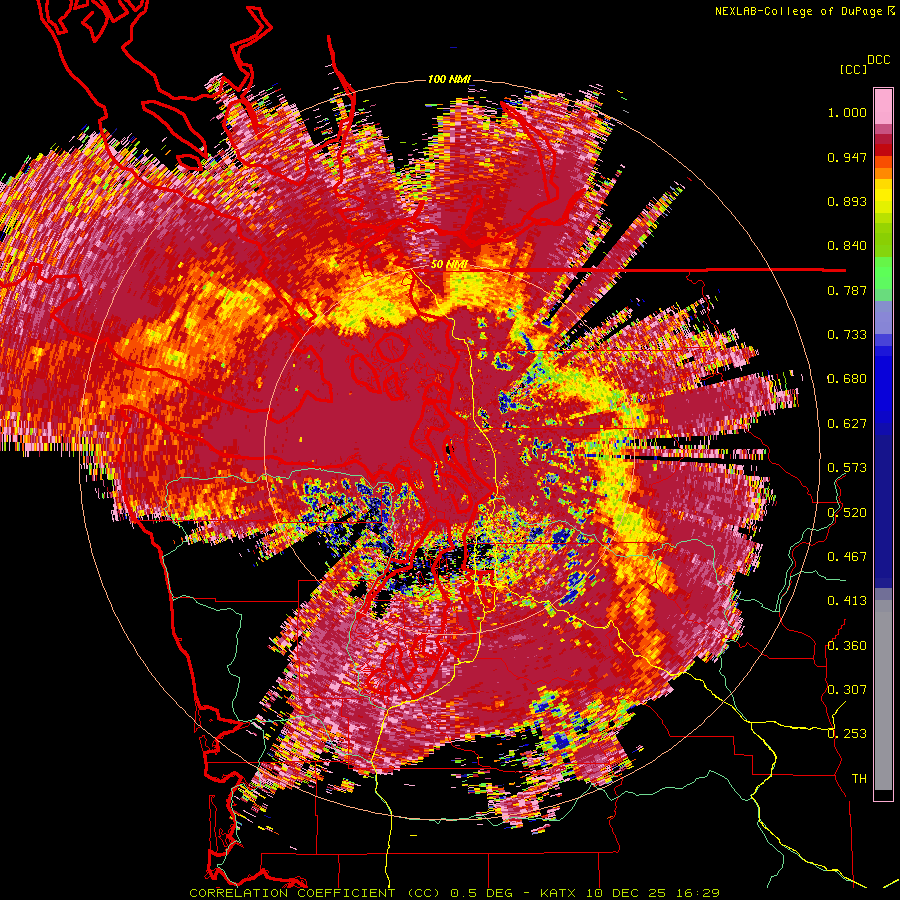This screenshot has height=900, width=900.
Task: Click the 0.680 scale value
Action: 847,379
